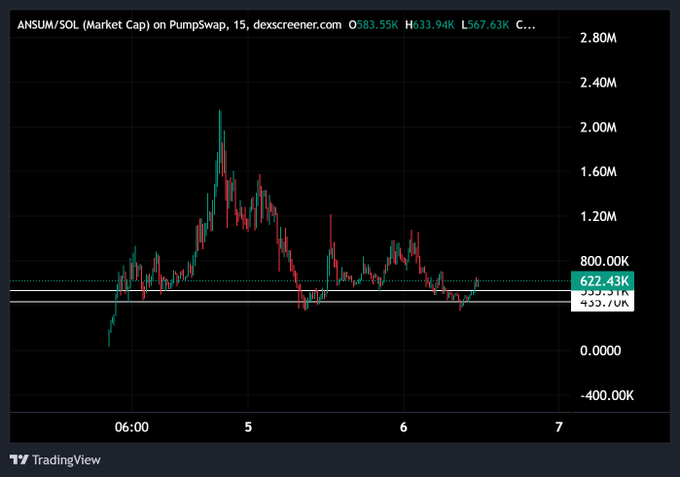The width and height of the screenshot is (680, 477).
Task: Select the open value O583.55K
Action: coord(373,25)
